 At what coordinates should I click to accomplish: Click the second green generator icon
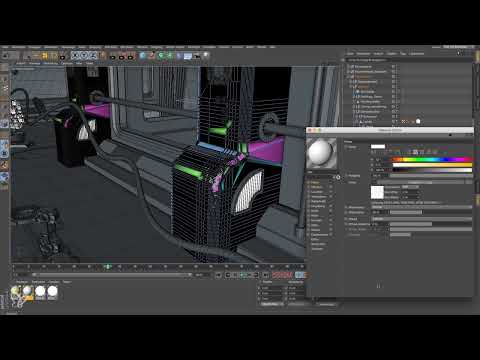170,56
